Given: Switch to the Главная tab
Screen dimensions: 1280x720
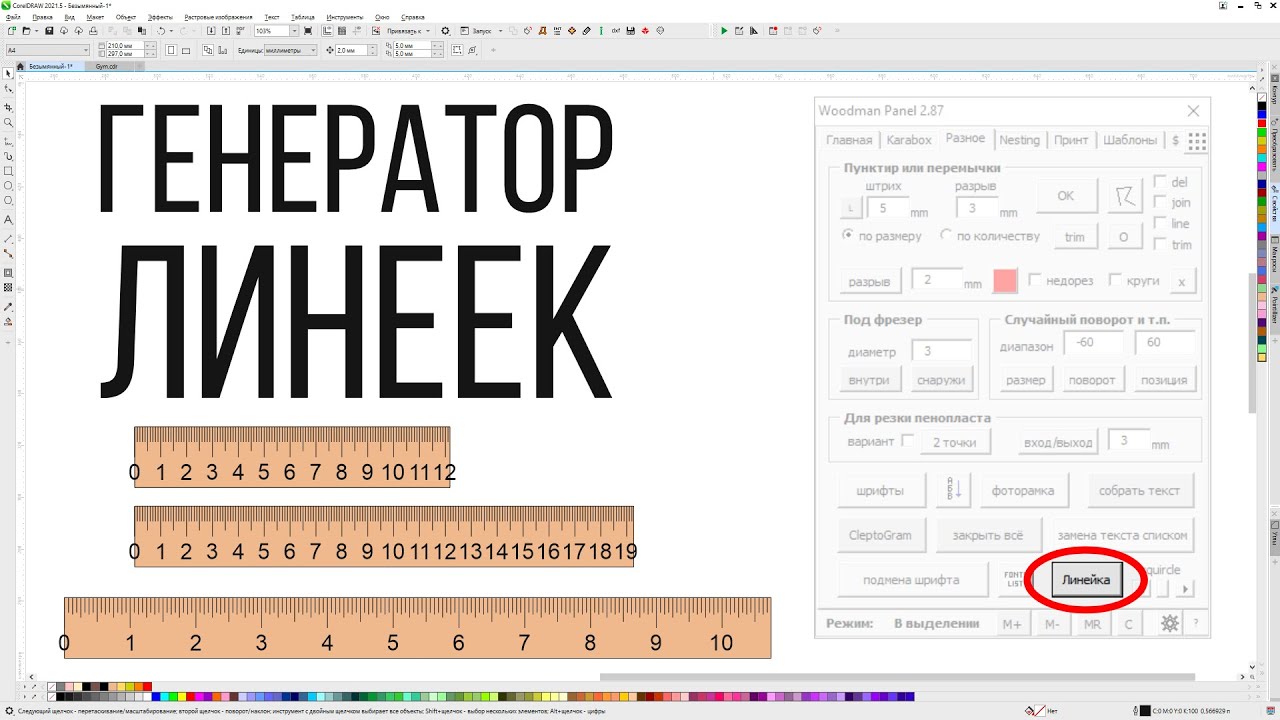Looking at the screenshot, I should coord(849,140).
